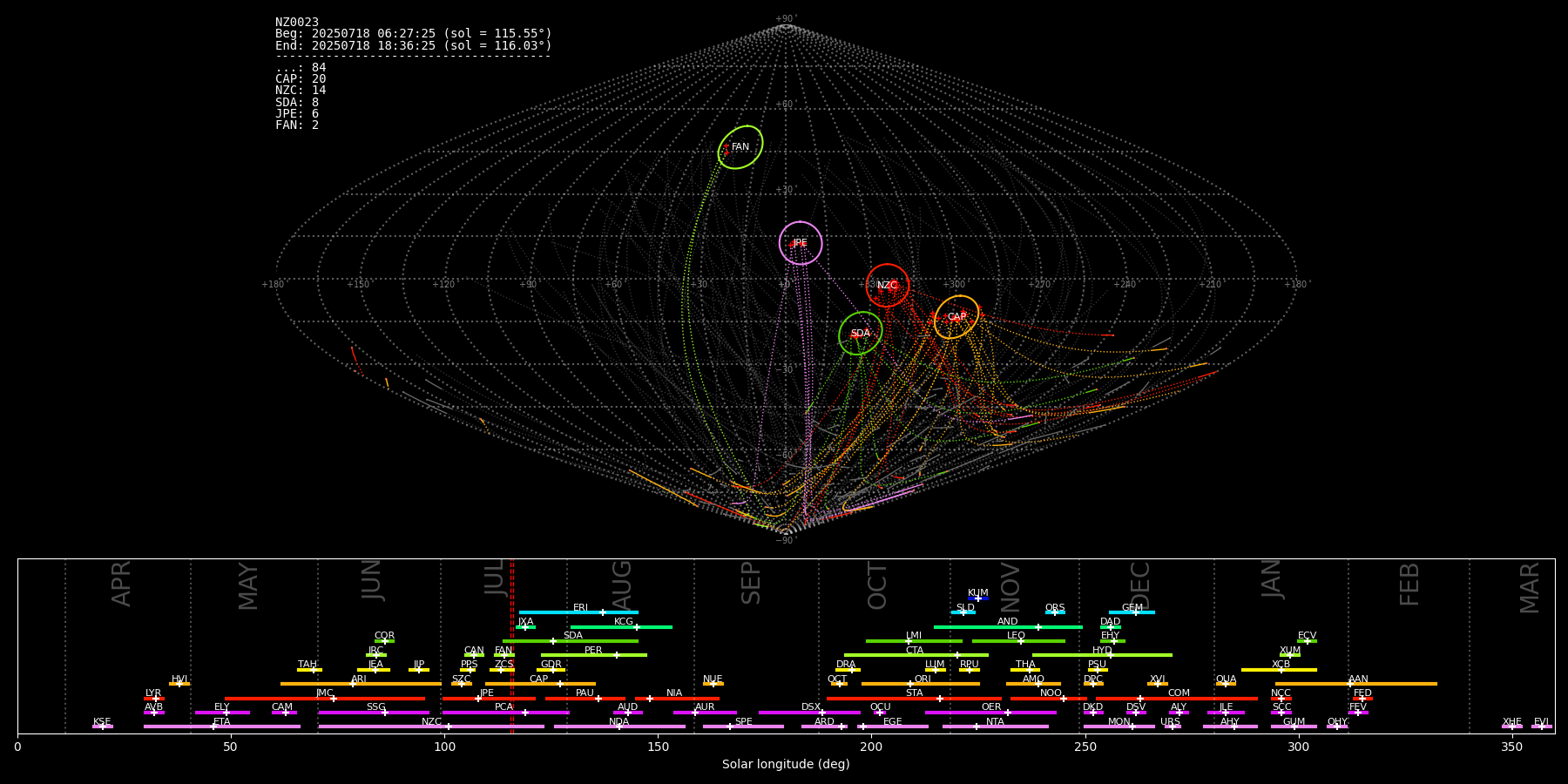Click the AUG month label
Image resolution: width=1568 pixels, height=784 pixels.
pyautogui.click(x=622, y=585)
